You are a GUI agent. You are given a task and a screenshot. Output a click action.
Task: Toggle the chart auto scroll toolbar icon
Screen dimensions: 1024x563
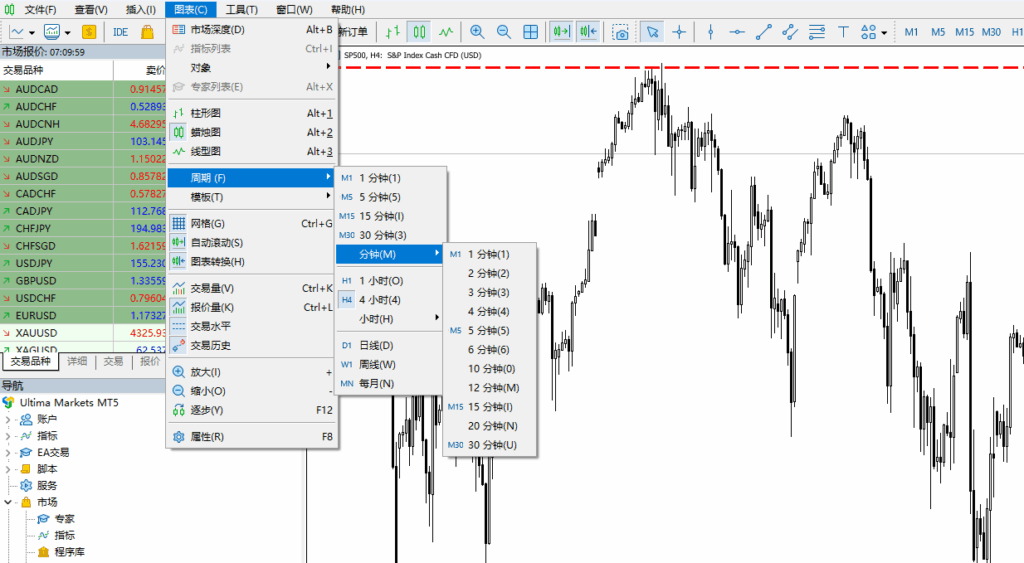(561, 31)
